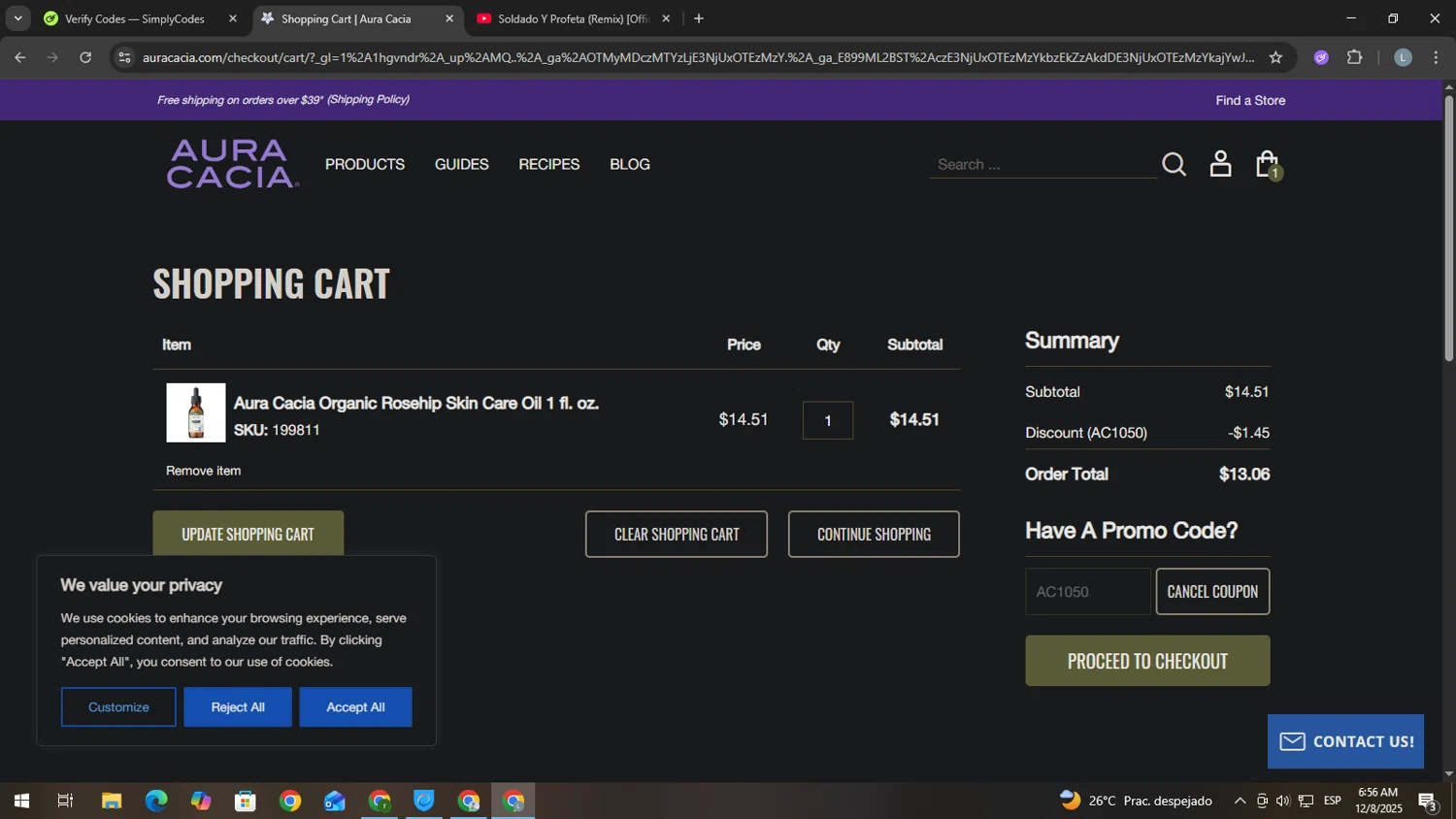The image size is (1456, 819).
Task: Click Remove item link
Action: coord(203,471)
